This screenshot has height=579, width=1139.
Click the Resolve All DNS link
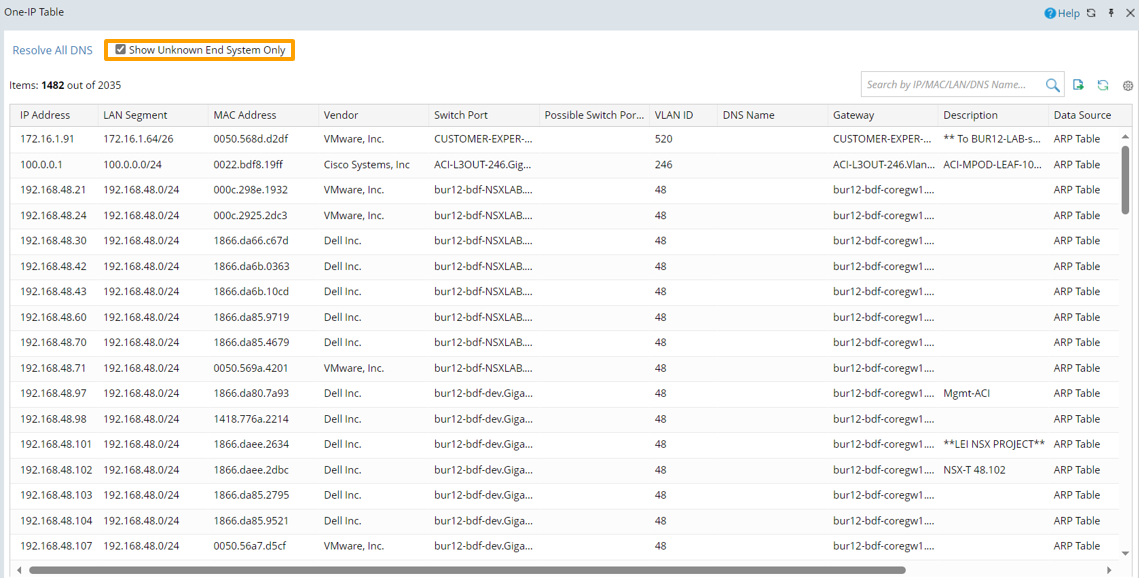(x=52, y=50)
